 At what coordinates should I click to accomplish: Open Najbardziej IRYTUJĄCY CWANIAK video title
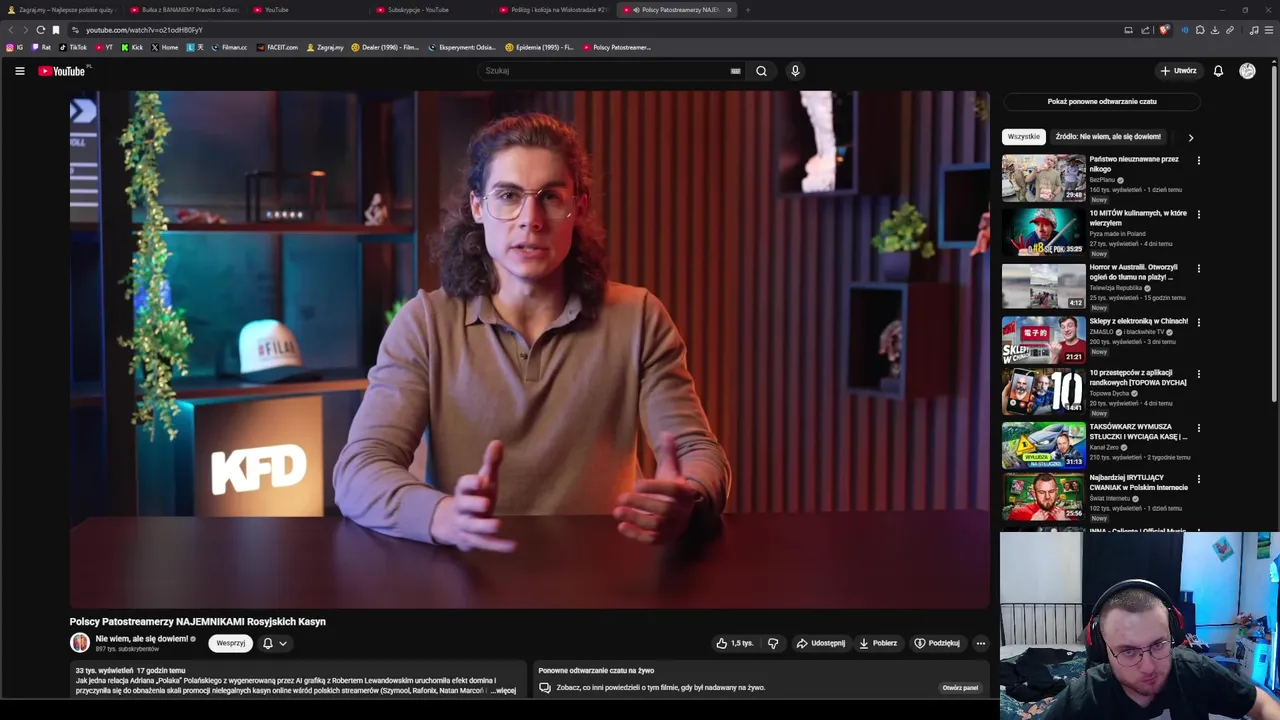(1139, 483)
